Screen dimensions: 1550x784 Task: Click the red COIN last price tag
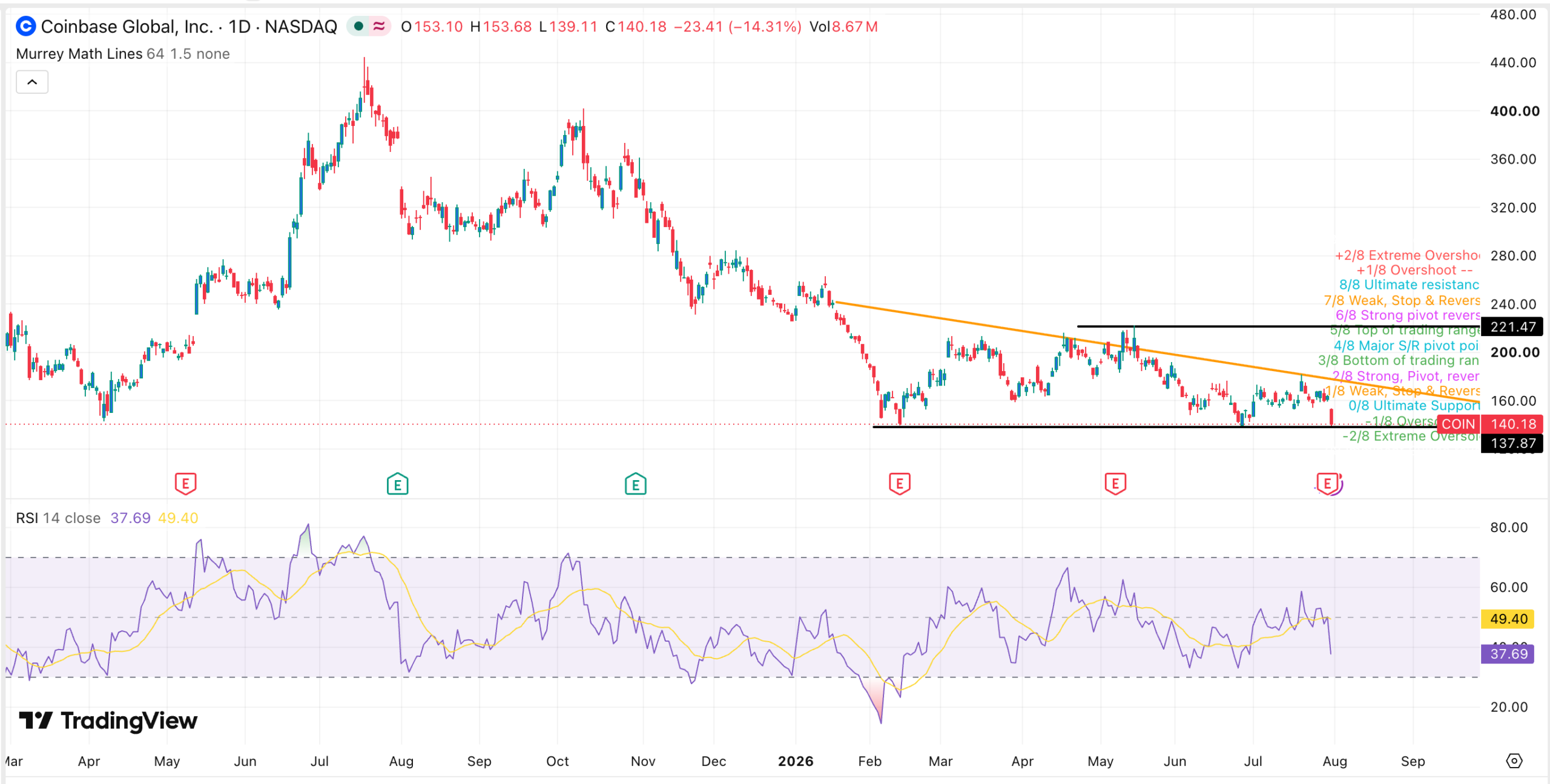[1459, 424]
